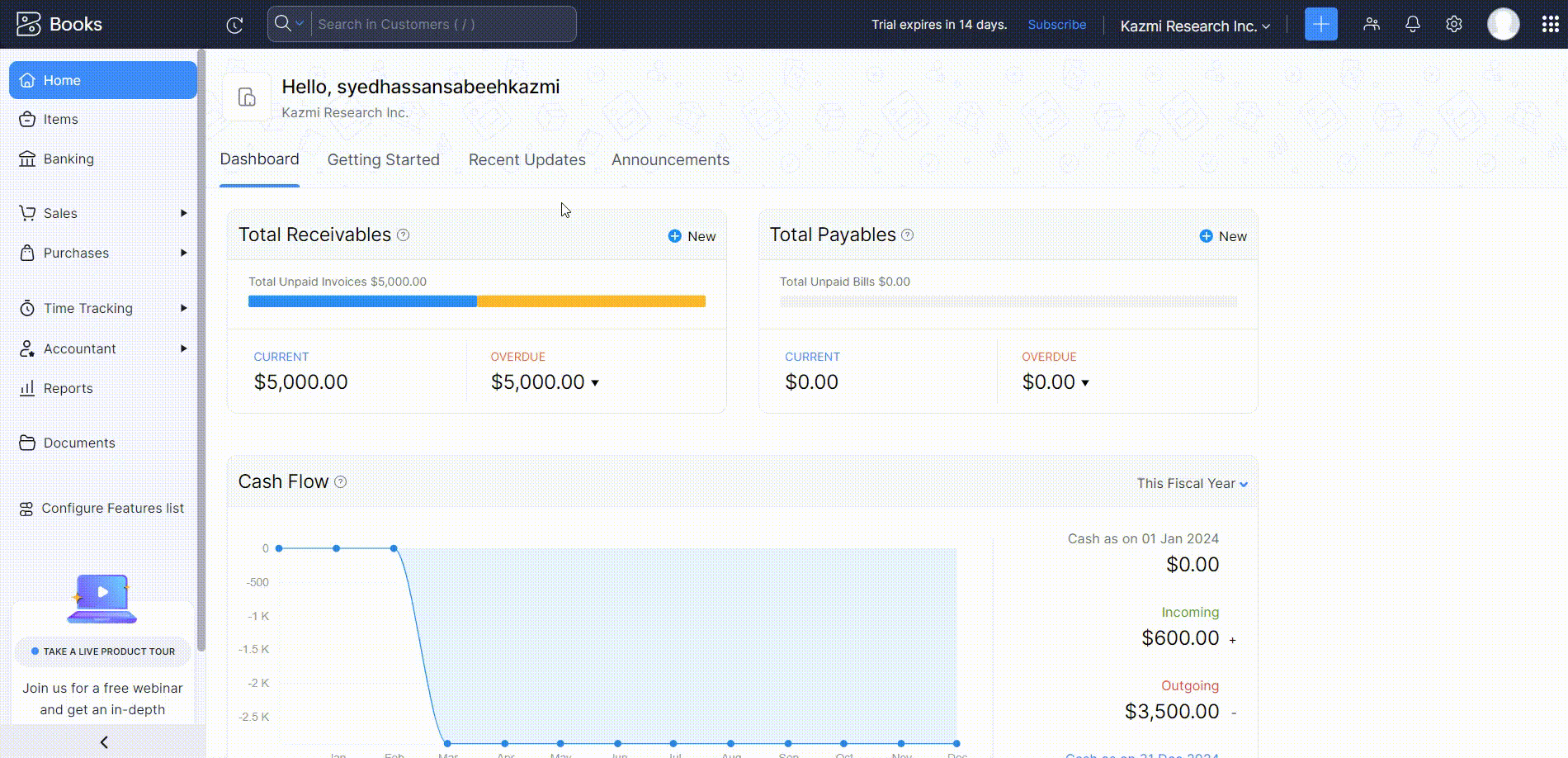1568x758 pixels.
Task: Switch to the Getting Started tab
Action: tap(383, 159)
